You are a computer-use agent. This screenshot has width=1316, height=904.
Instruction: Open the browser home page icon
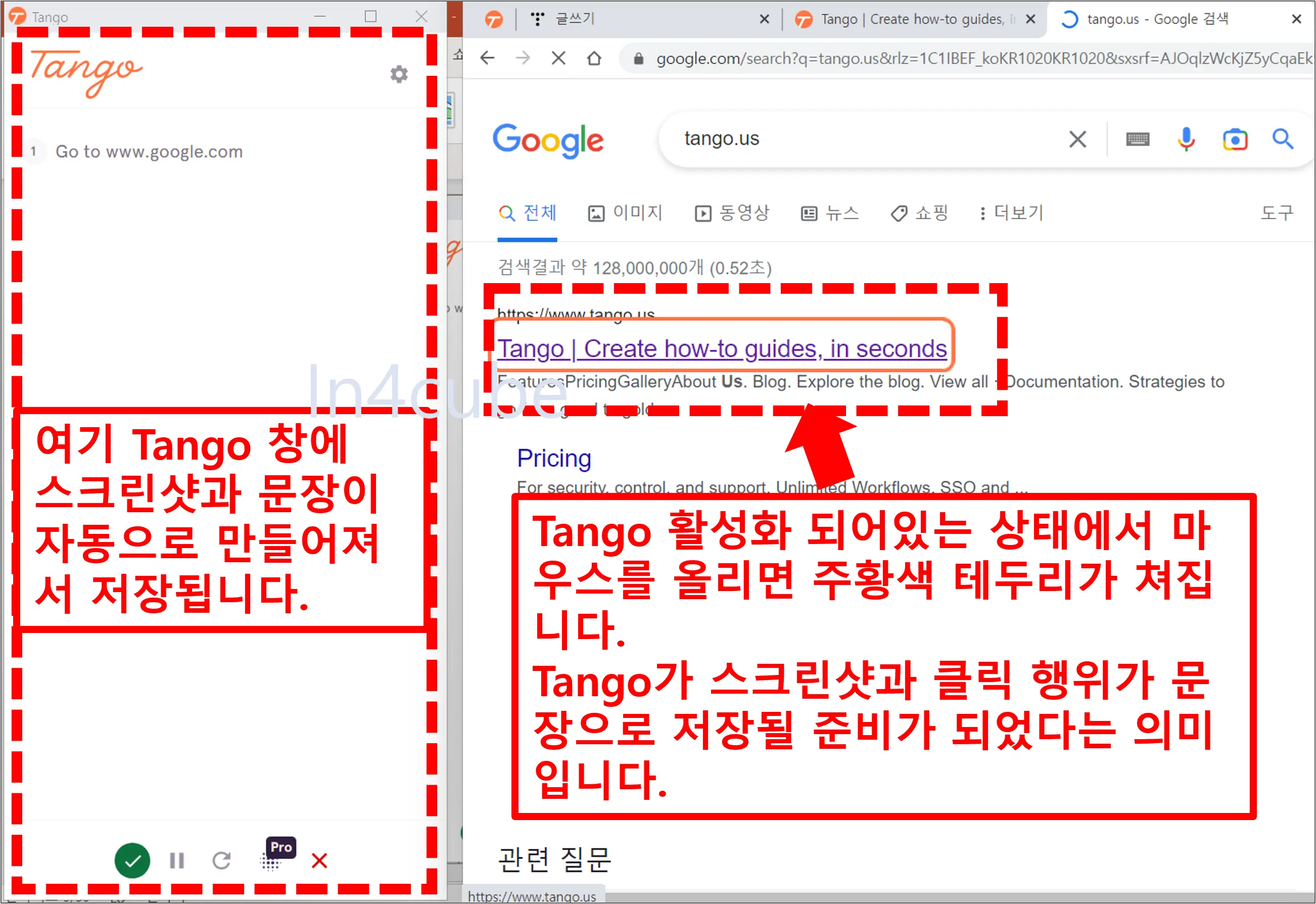click(594, 58)
